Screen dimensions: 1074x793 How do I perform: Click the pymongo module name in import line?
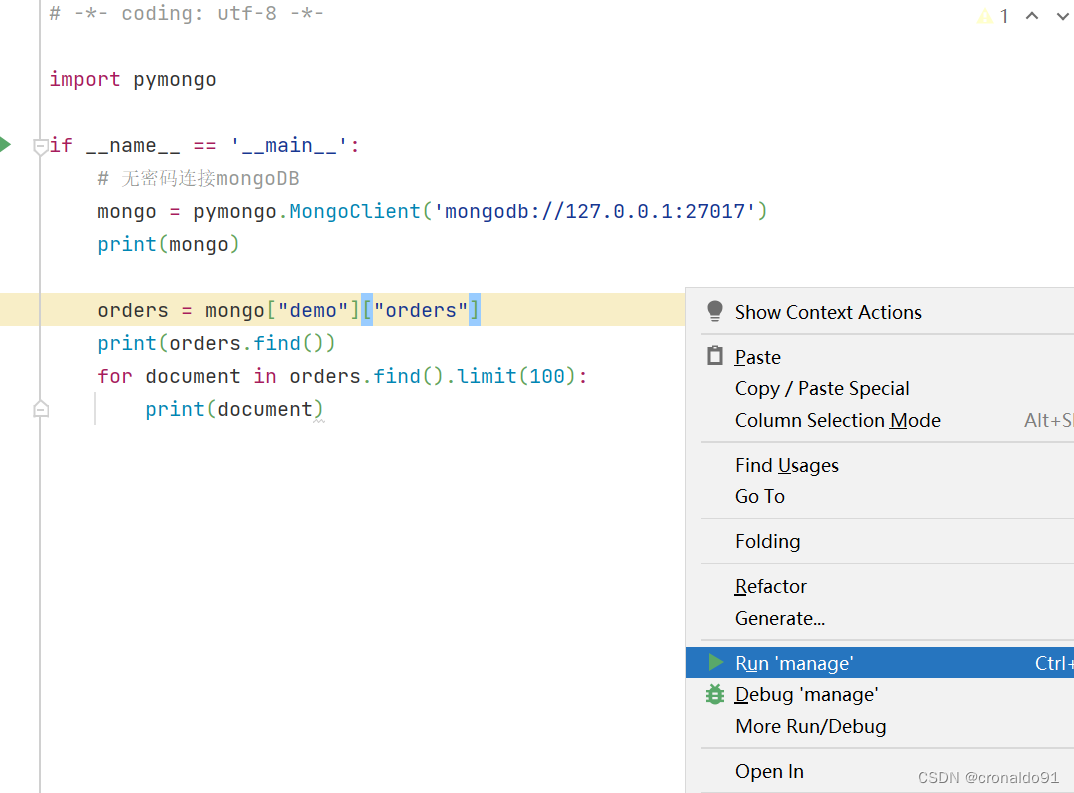click(175, 79)
